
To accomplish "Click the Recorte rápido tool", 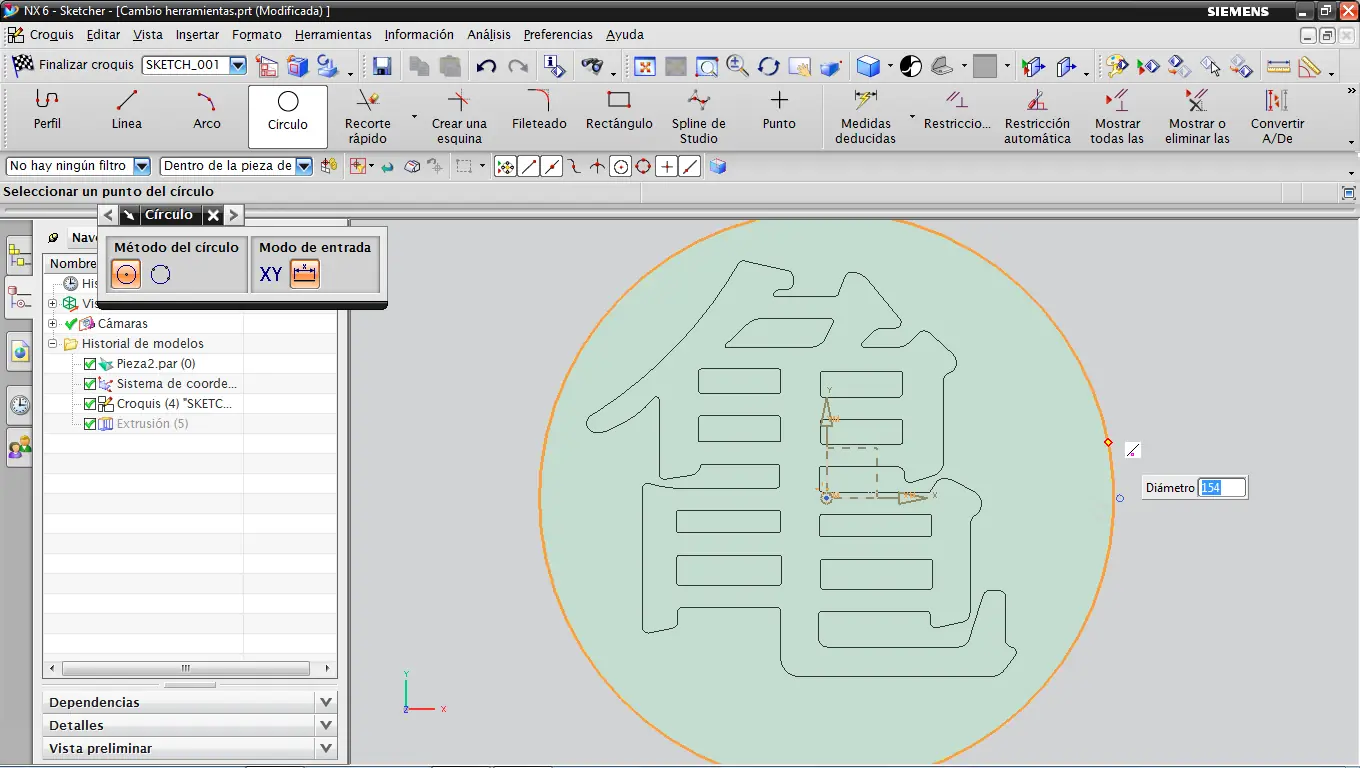I will [368, 115].
